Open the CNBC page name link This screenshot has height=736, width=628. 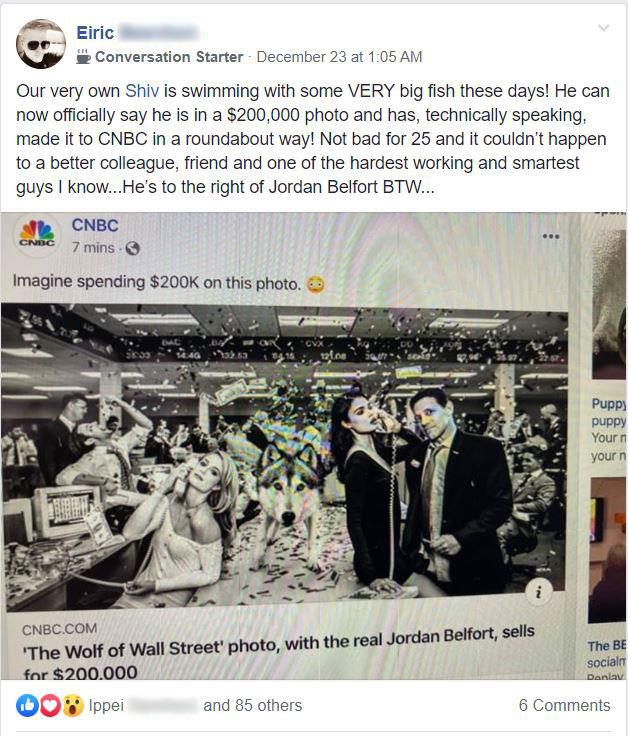pos(95,225)
